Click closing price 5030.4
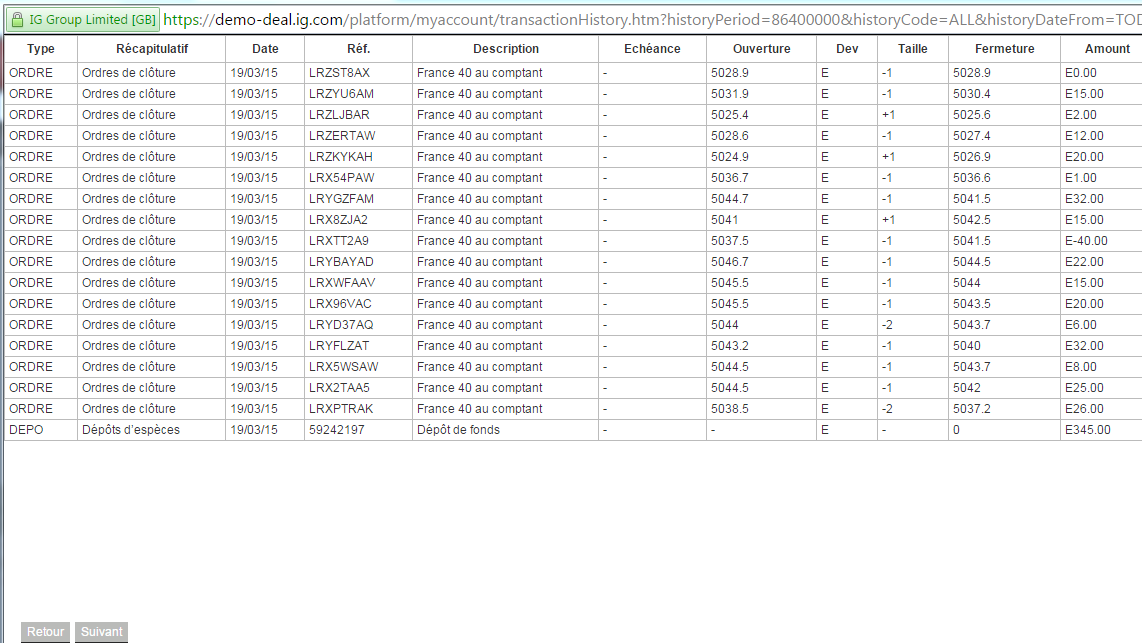This screenshot has height=643, width=1142. point(972,94)
